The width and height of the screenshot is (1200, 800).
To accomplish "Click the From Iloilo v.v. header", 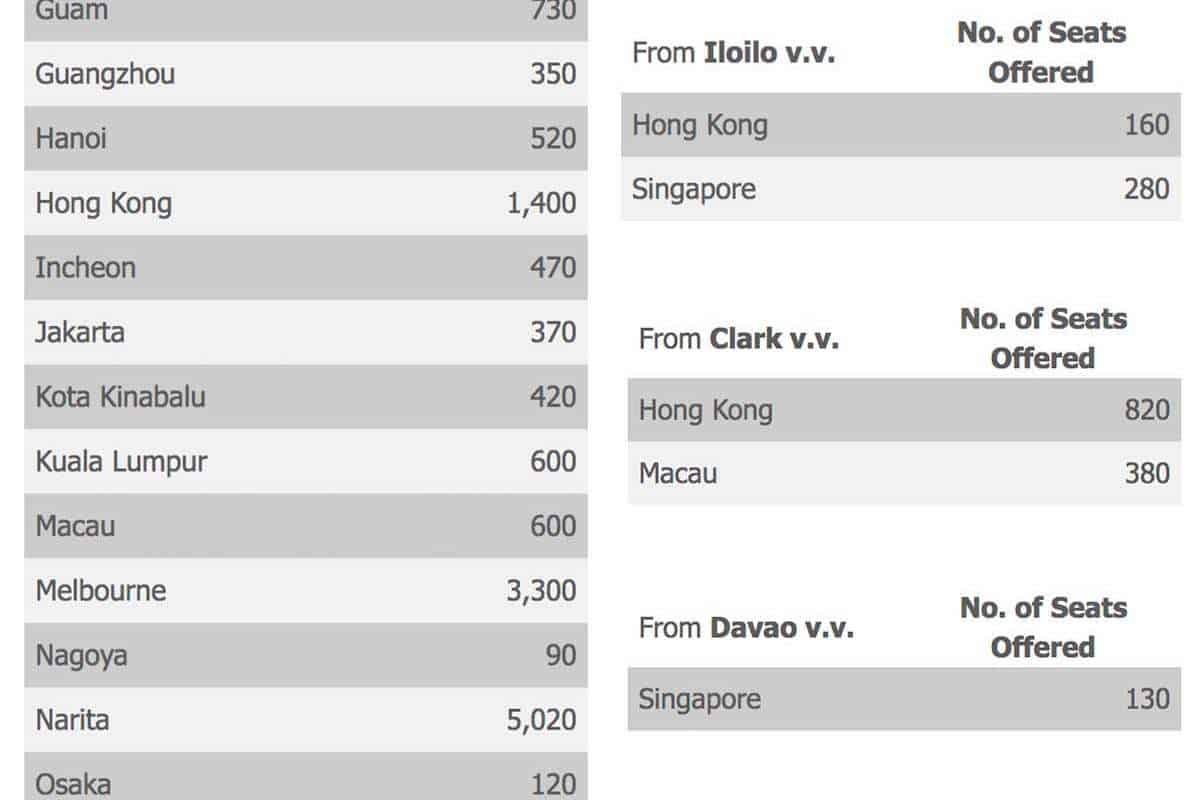I will tap(733, 53).
